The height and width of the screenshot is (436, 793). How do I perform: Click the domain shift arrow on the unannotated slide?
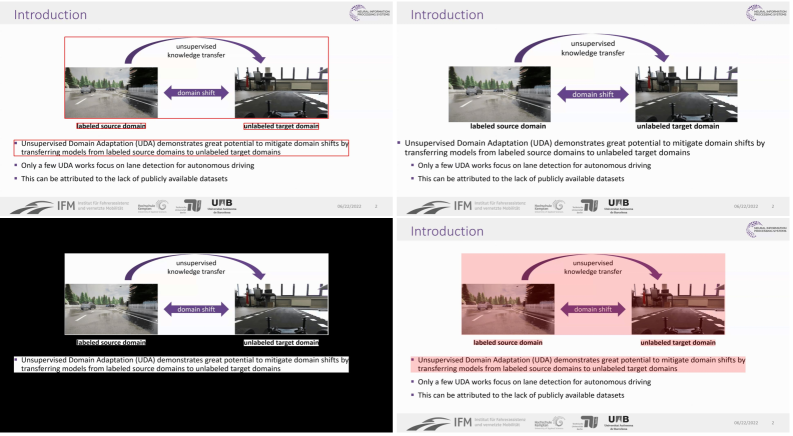pyautogui.click(x=593, y=94)
